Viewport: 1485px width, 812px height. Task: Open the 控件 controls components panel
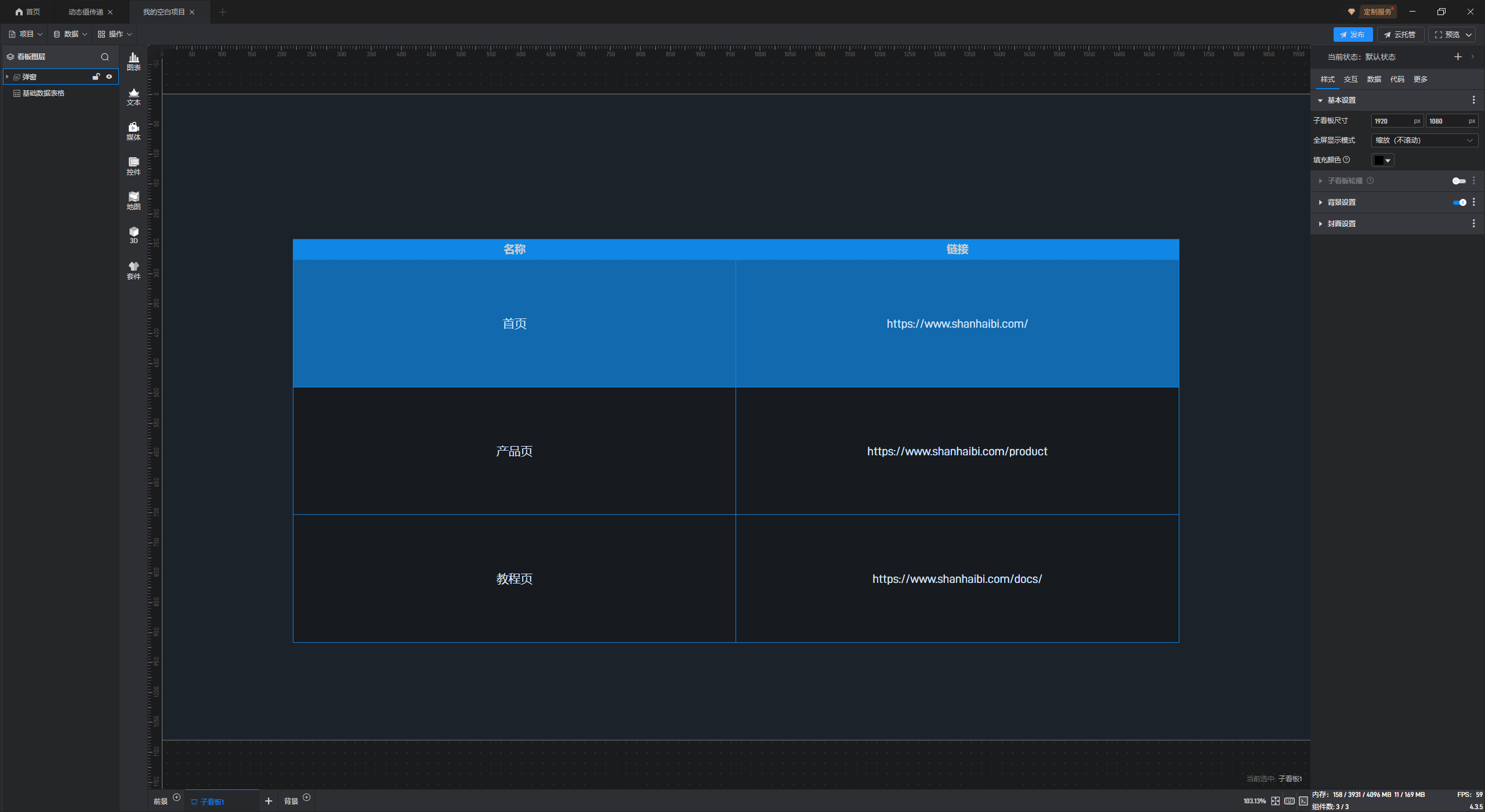pyautogui.click(x=133, y=166)
